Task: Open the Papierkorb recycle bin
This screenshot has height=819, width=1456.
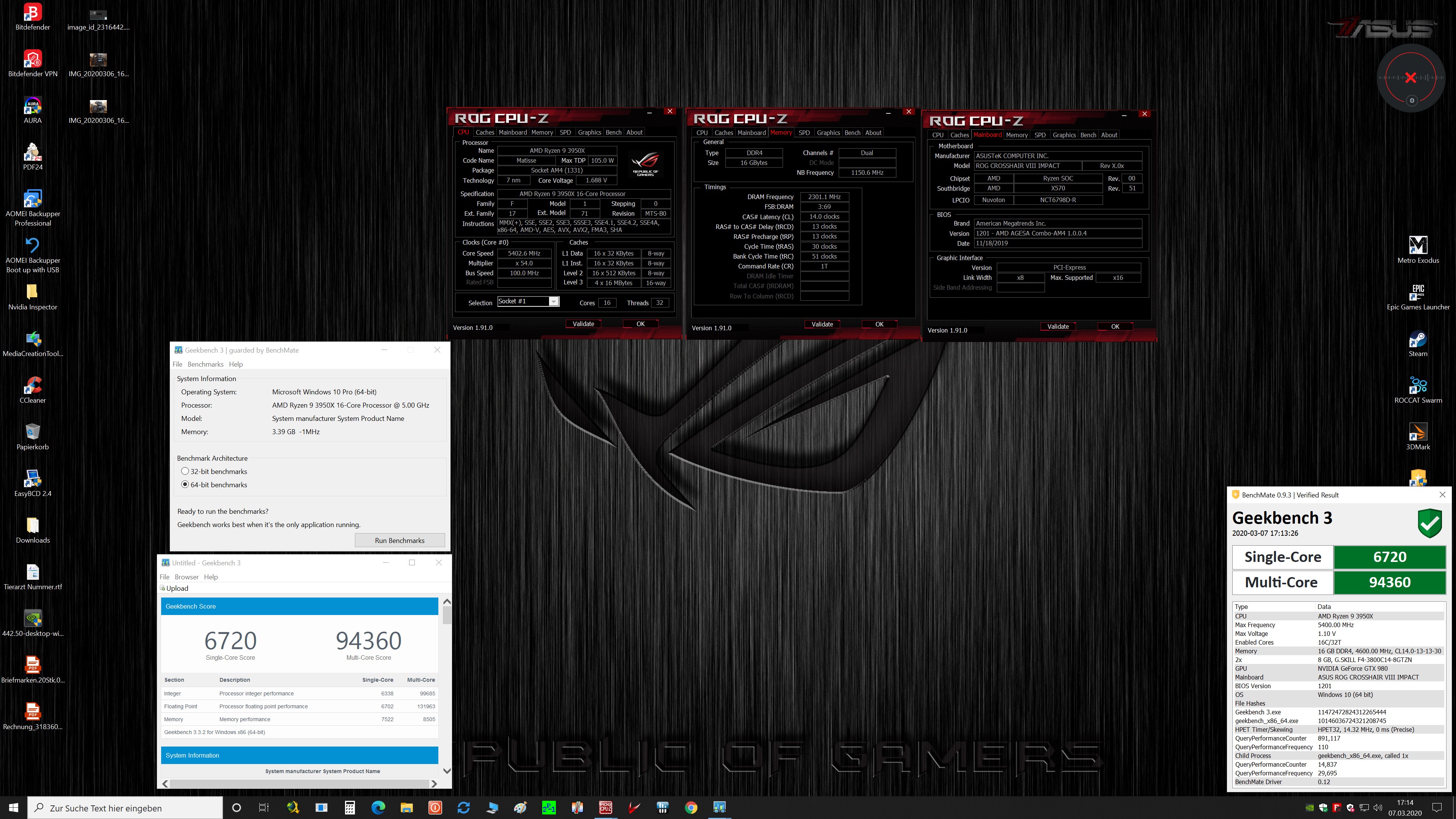Action: pyautogui.click(x=33, y=432)
